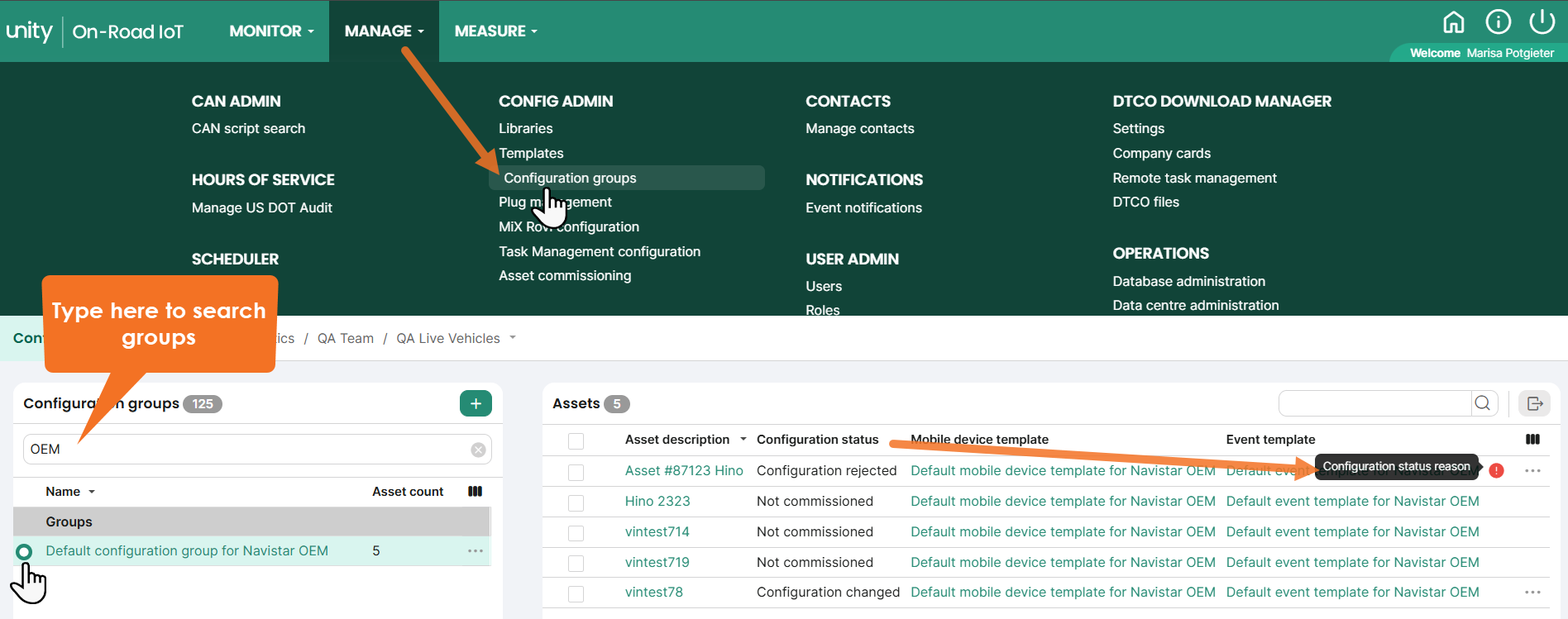Open the home page icon
Screen dimensions: 1568x619
click(x=1453, y=22)
